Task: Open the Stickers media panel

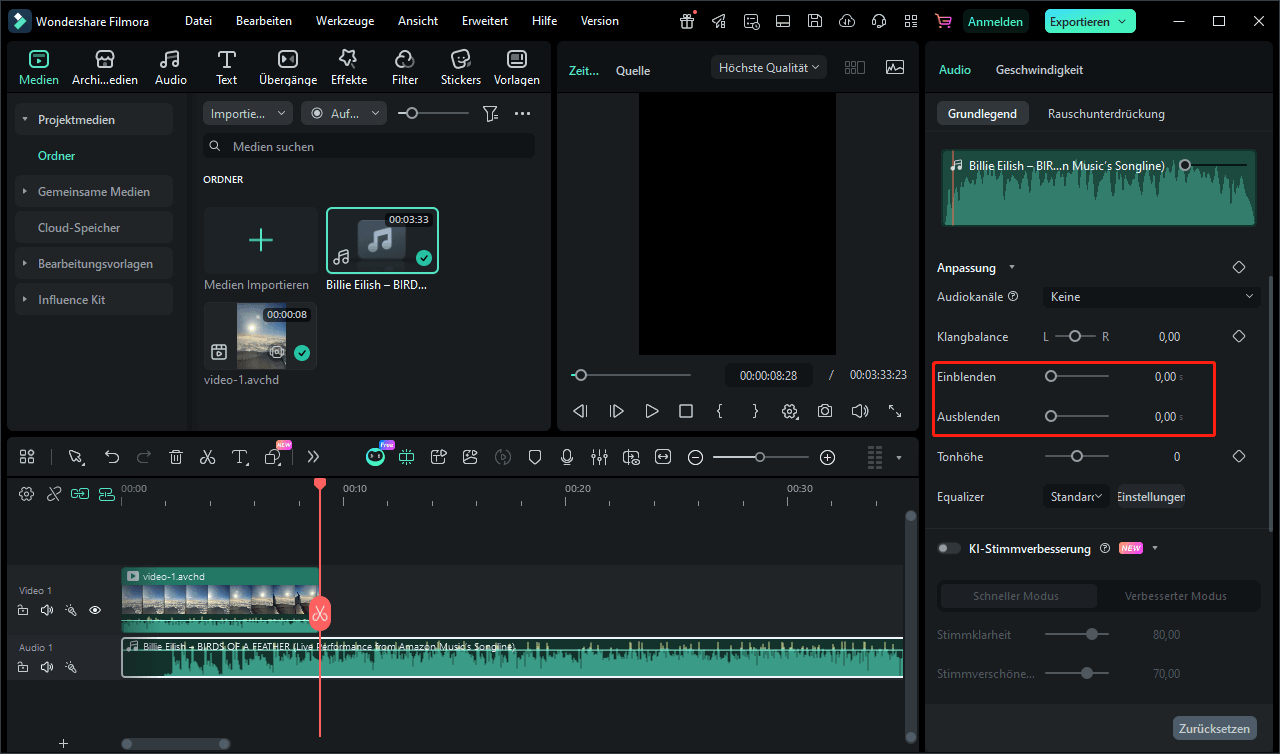Action: 460,67
